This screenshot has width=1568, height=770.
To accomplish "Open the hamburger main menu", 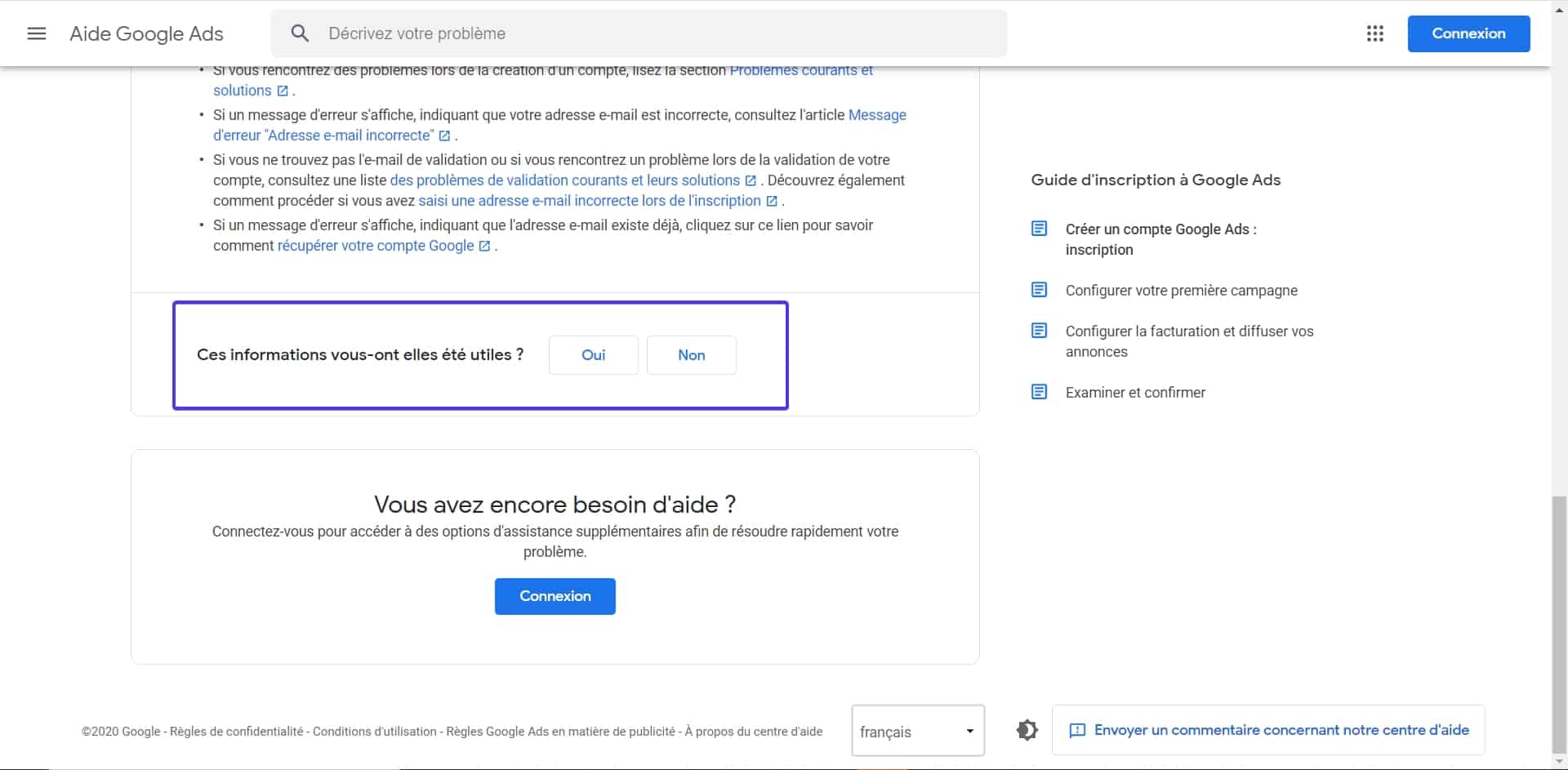I will 37,33.
